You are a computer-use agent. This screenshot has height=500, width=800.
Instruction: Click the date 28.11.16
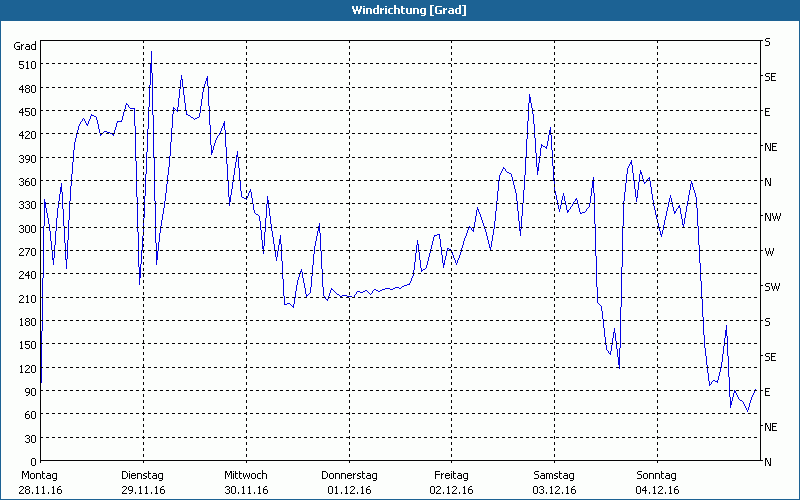coord(41,490)
